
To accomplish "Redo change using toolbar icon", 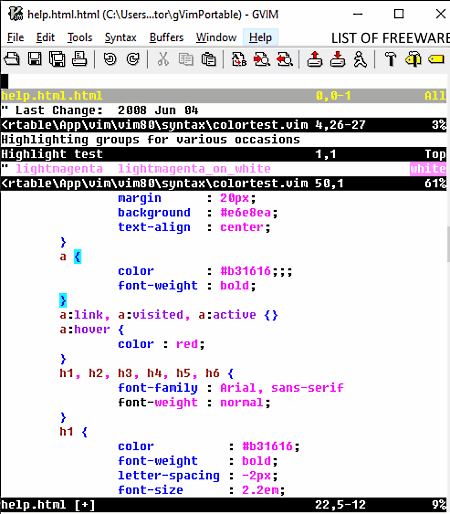I will [133, 60].
